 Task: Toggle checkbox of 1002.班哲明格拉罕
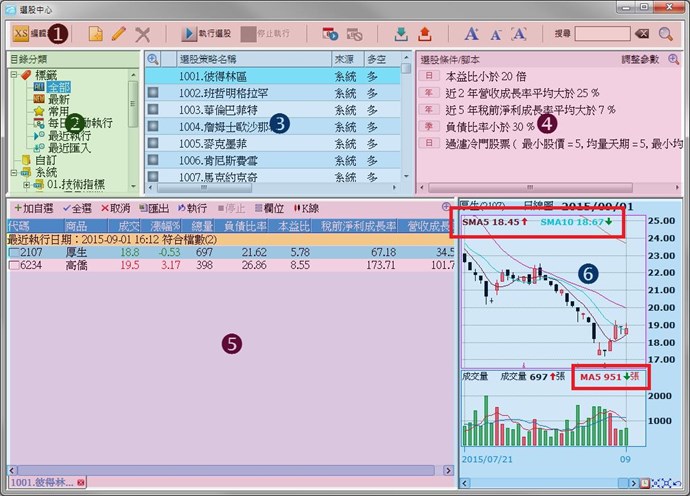click(153, 93)
